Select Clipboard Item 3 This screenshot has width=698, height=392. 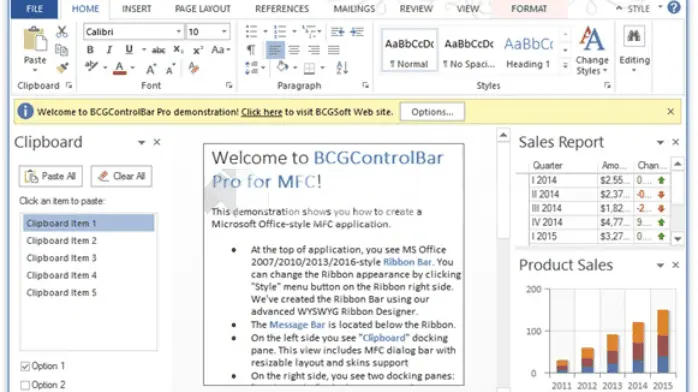[88, 258]
